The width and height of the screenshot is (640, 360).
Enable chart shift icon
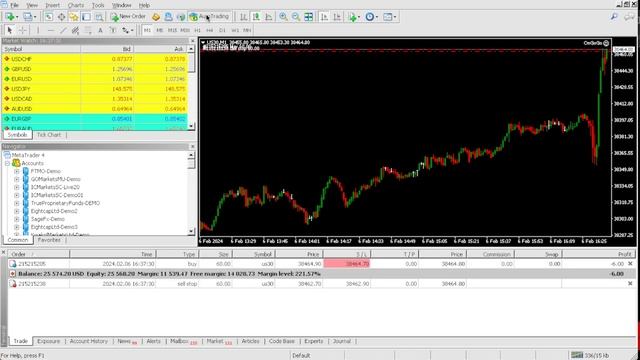coord(337,17)
